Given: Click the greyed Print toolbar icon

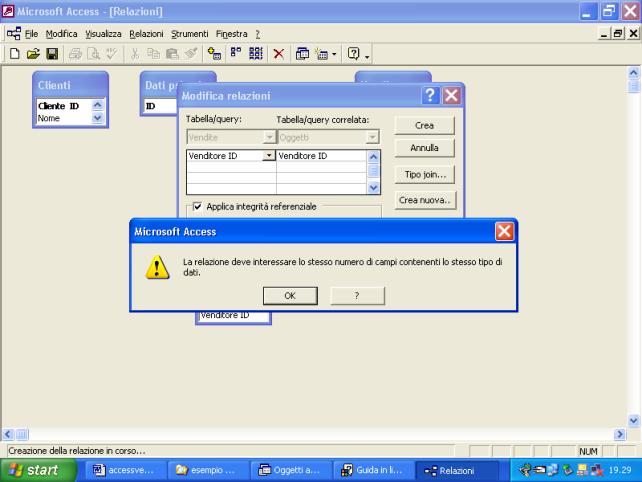Looking at the screenshot, I should 75,54.
